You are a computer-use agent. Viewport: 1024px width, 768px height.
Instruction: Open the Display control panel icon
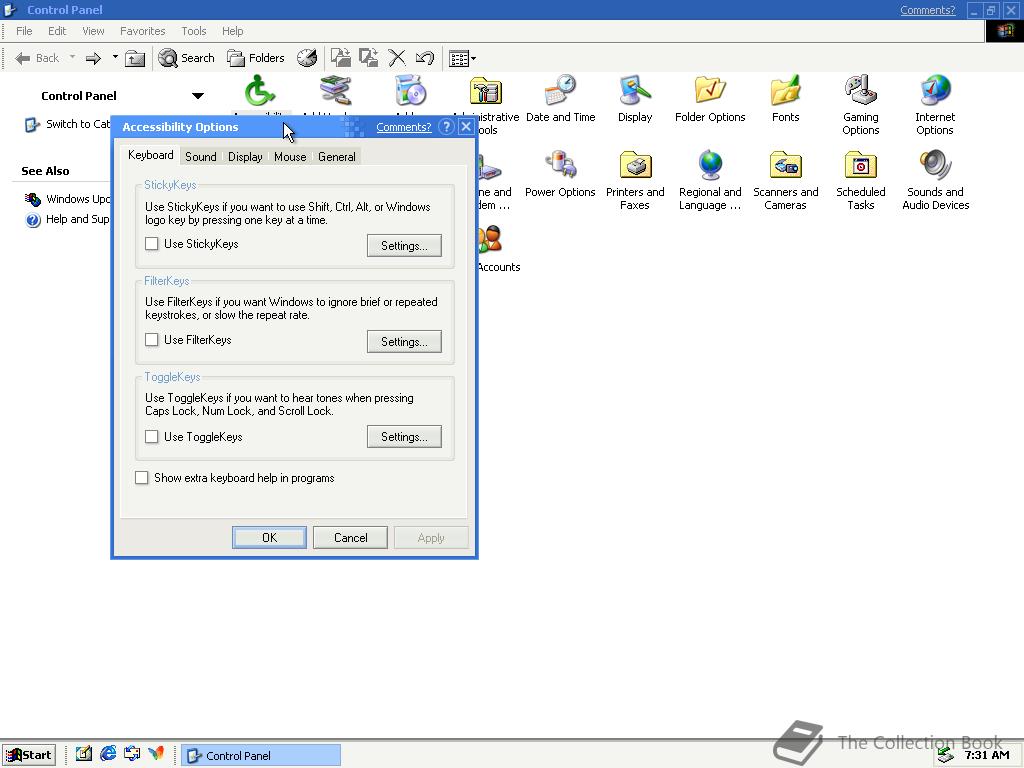(x=635, y=99)
